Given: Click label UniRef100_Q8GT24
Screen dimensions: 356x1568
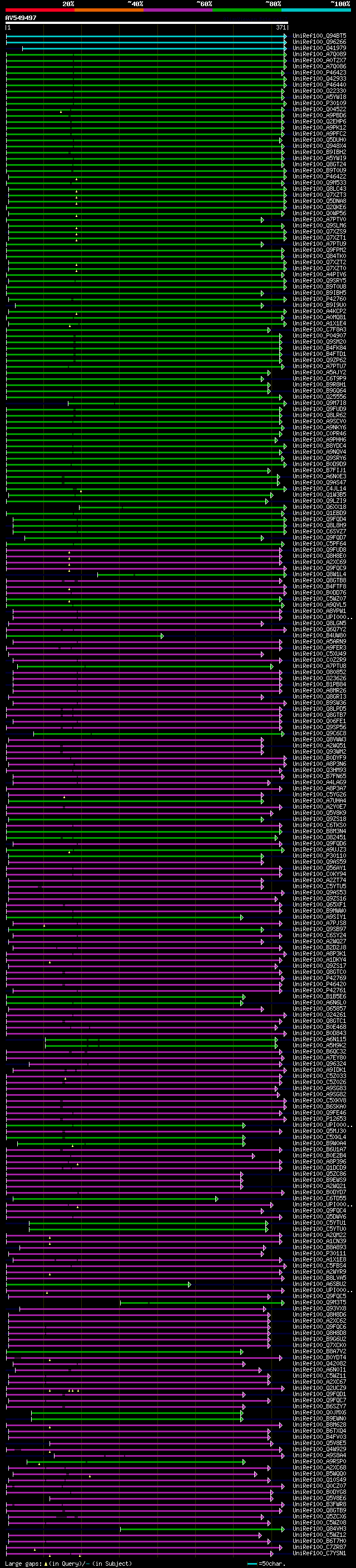Looking at the screenshot, I should click(319, 164).
